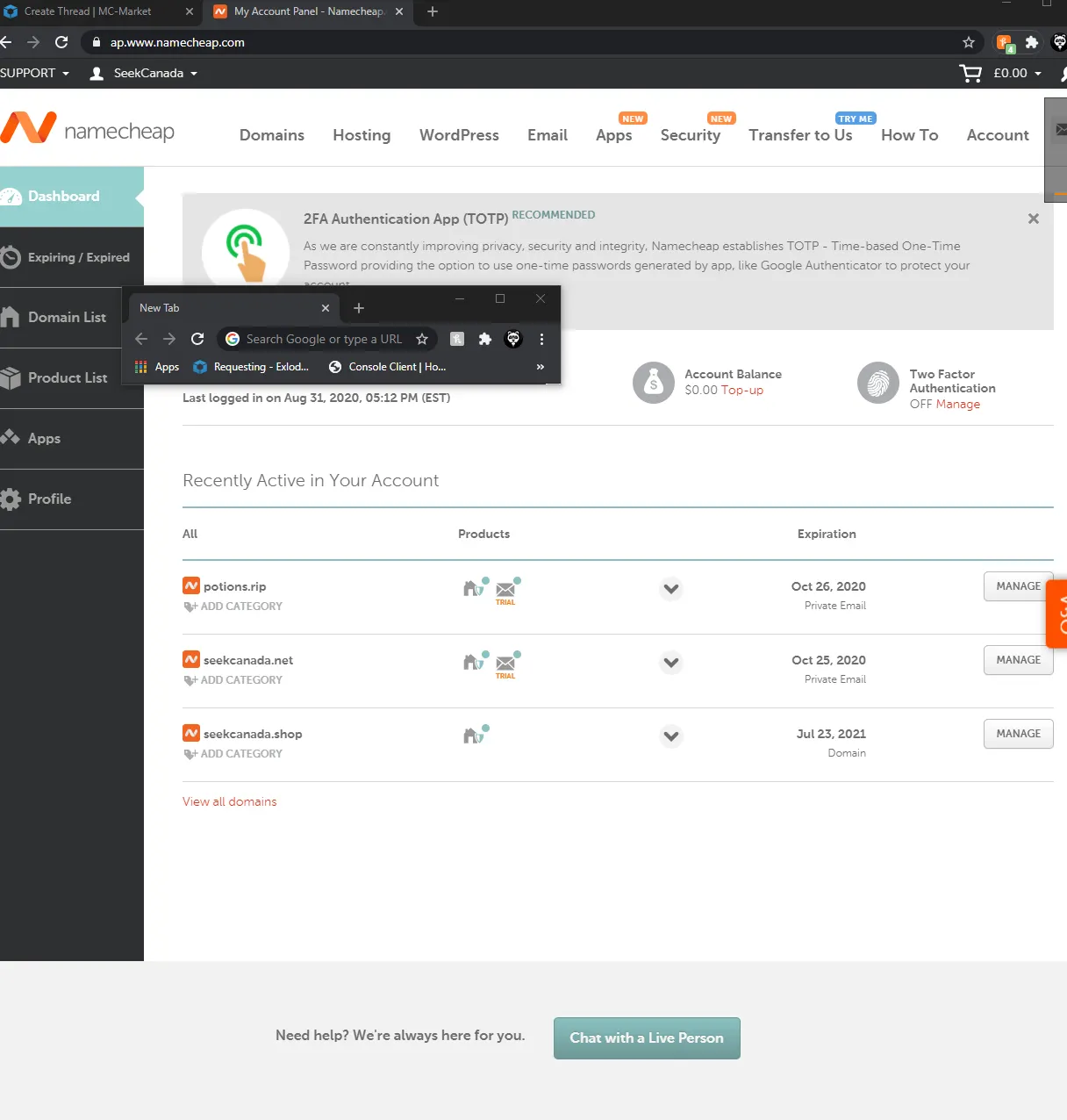Click View all domains link
This screenshot has height=1120, width=1067.
click(230, 801)
